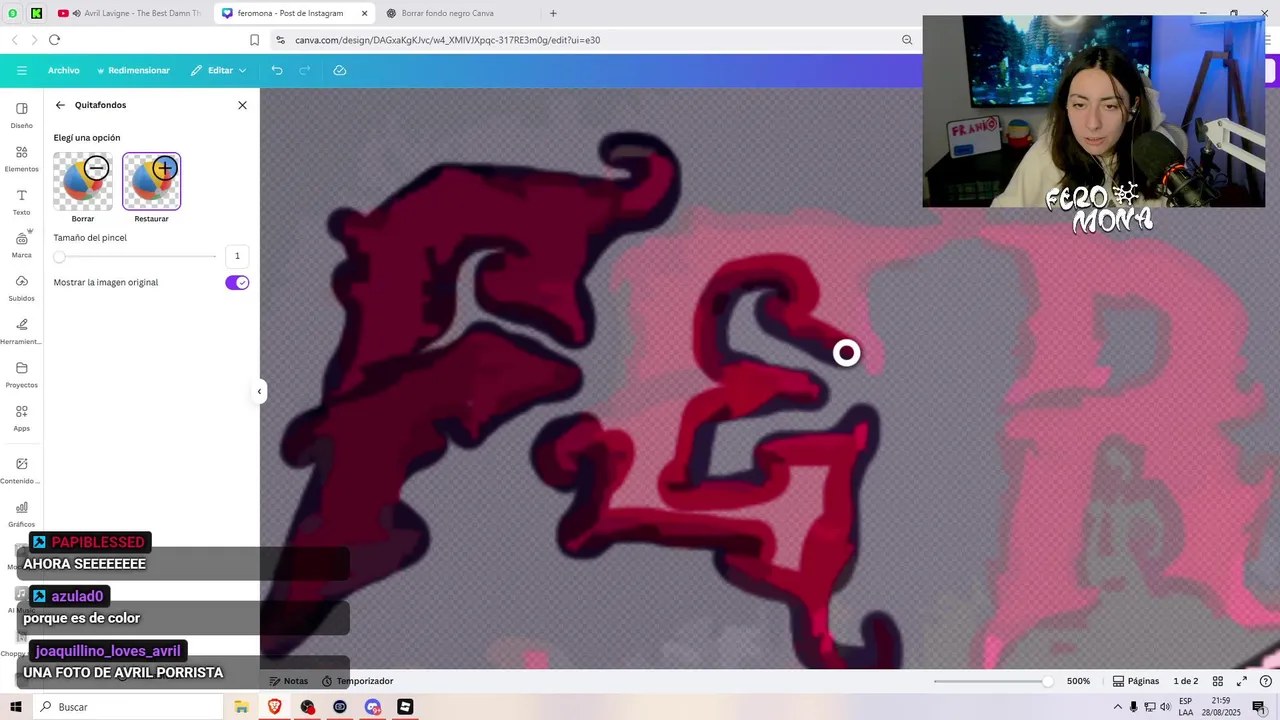Adjust the Tamaño del pincel slider

point(135,257)
